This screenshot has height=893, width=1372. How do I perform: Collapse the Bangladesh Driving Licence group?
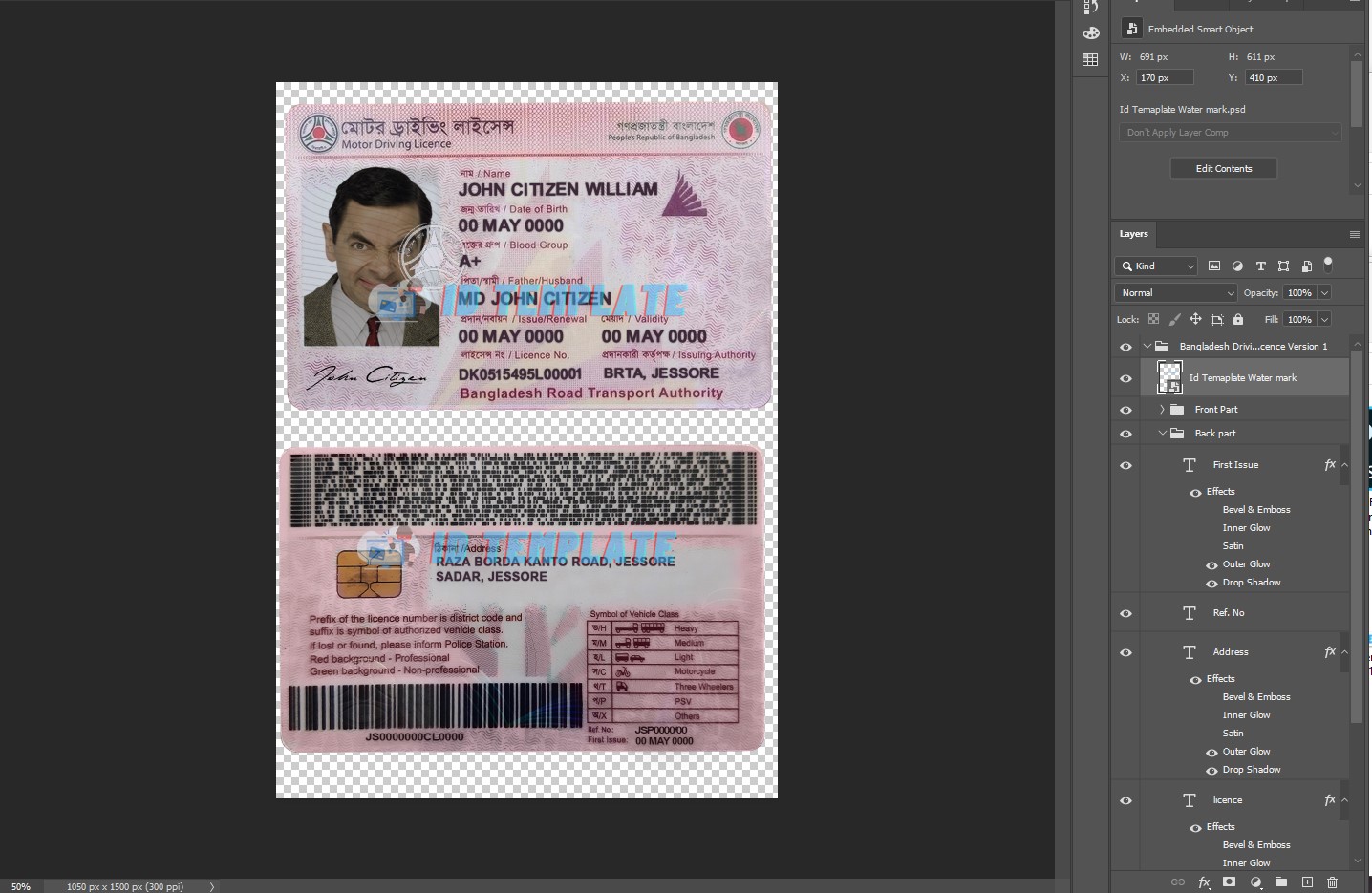[x=1147, y=346]
